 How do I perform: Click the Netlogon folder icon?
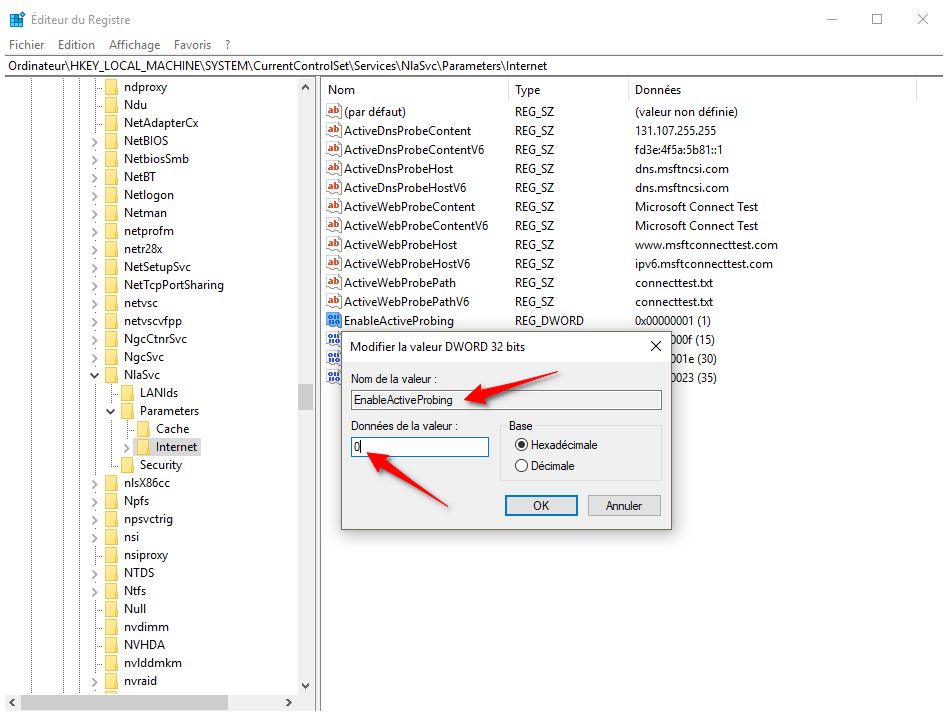pos(111,195)
